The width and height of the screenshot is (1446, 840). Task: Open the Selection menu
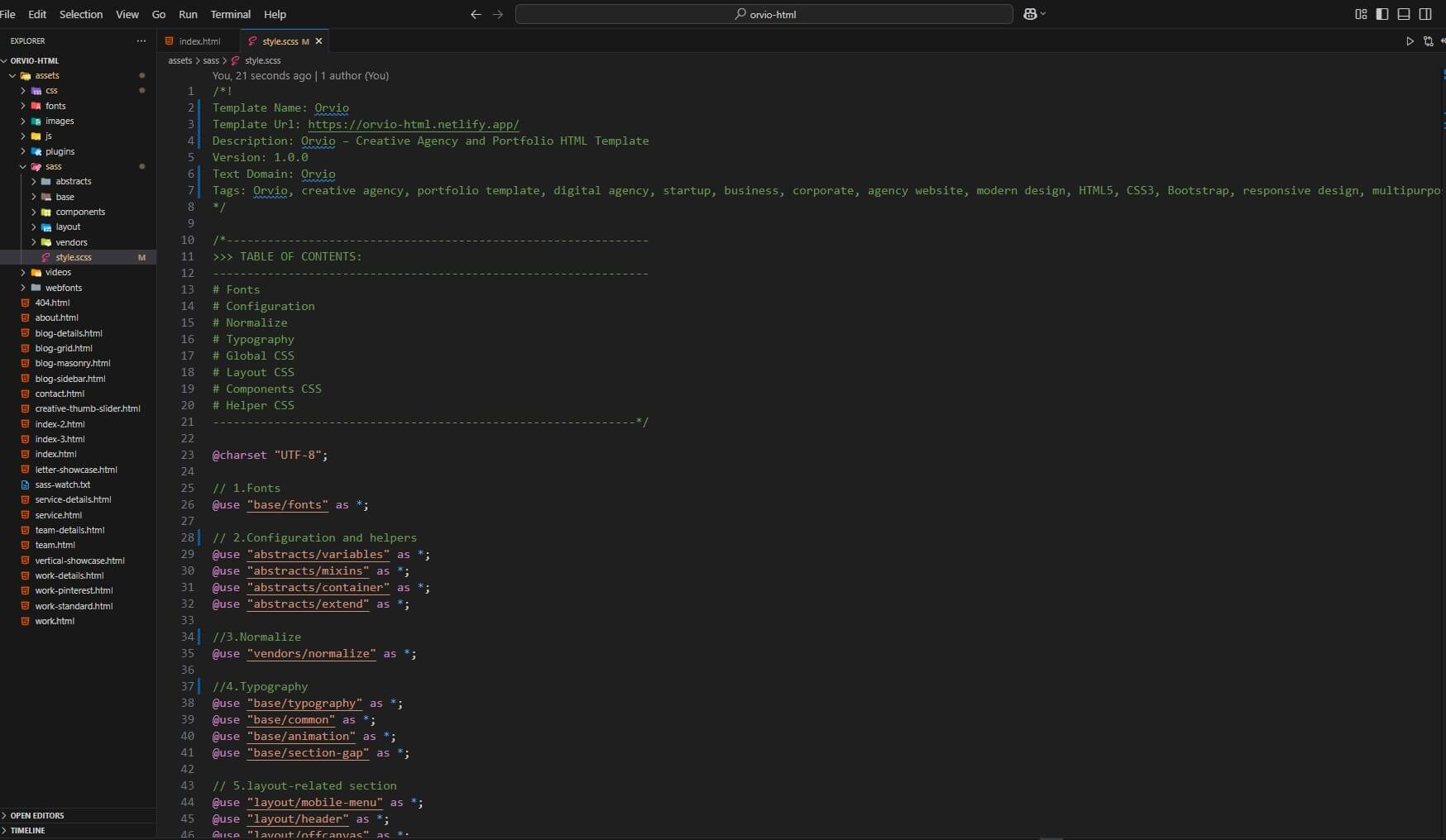(81, 14)
